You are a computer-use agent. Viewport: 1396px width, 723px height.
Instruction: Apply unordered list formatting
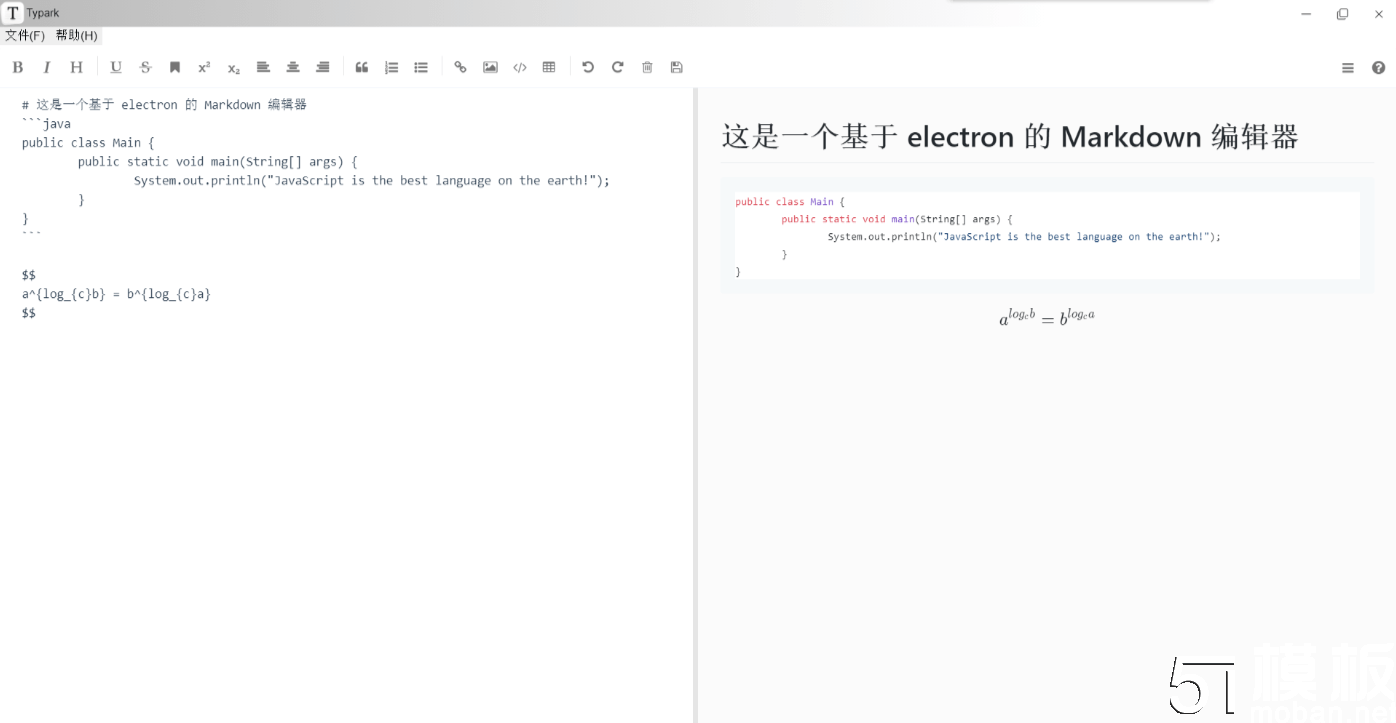point(420,67)
